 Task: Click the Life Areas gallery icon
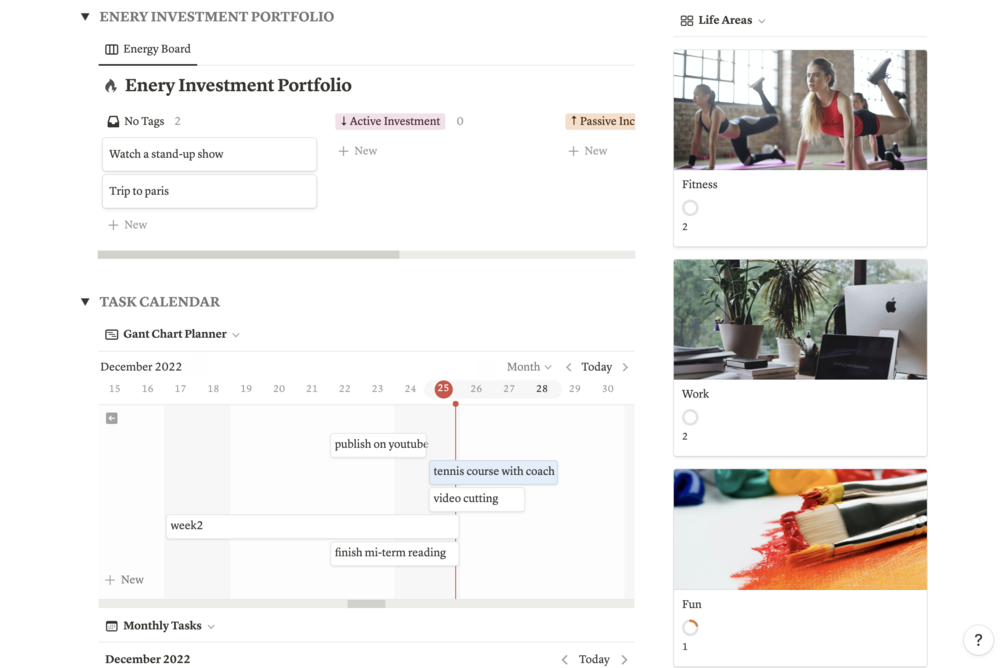point(686,21)
